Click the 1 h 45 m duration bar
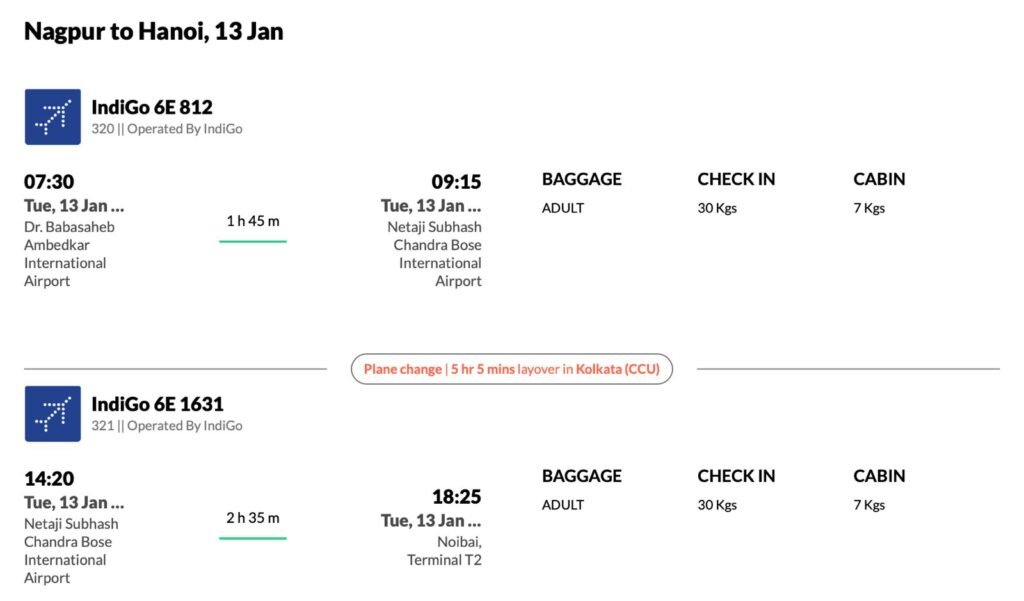The height and width of the screenshot is (601, 1024). click(x=252, y=228)
